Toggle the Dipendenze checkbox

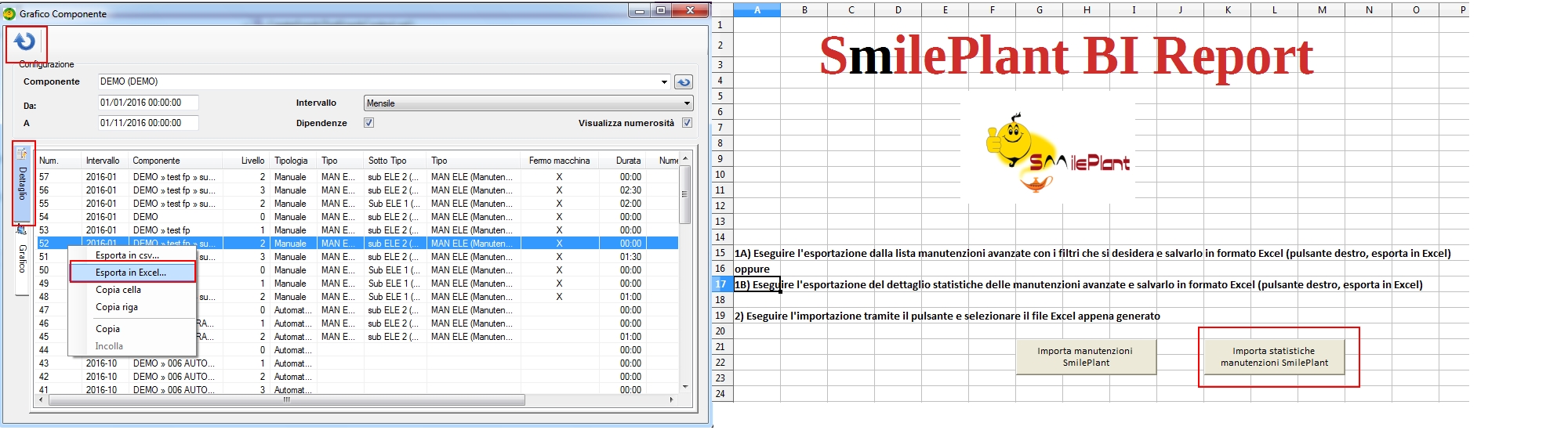click(368, 123)
